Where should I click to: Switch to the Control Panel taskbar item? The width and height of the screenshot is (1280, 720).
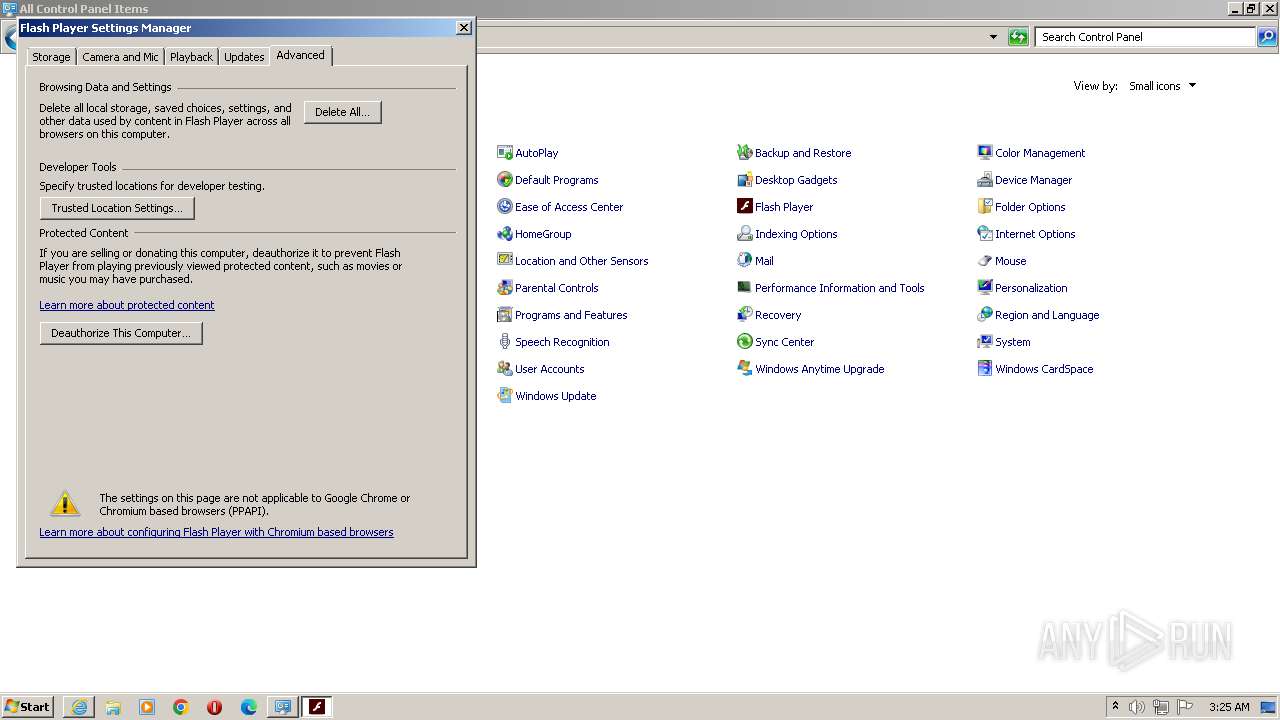coord(283,707)
